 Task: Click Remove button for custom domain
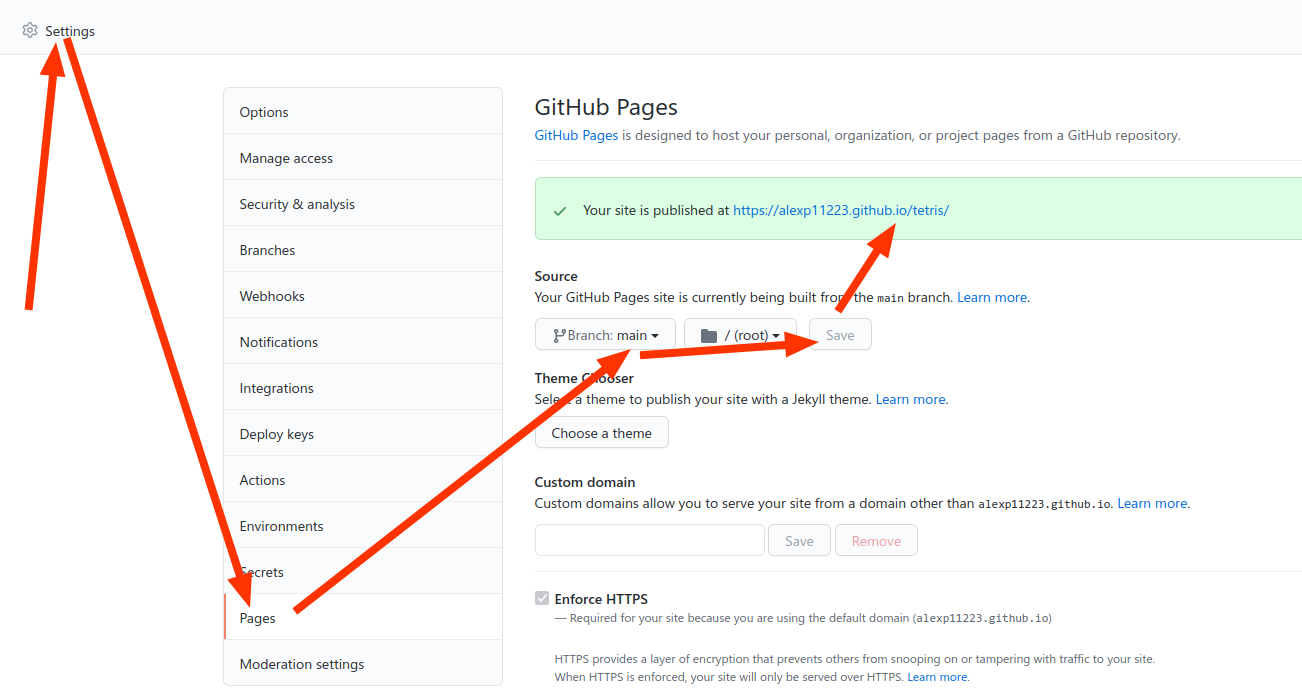876,541
